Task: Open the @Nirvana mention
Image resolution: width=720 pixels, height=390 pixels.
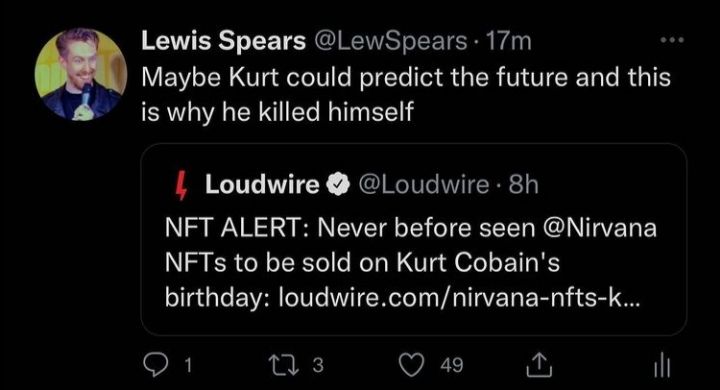Action: pos(600,228)
